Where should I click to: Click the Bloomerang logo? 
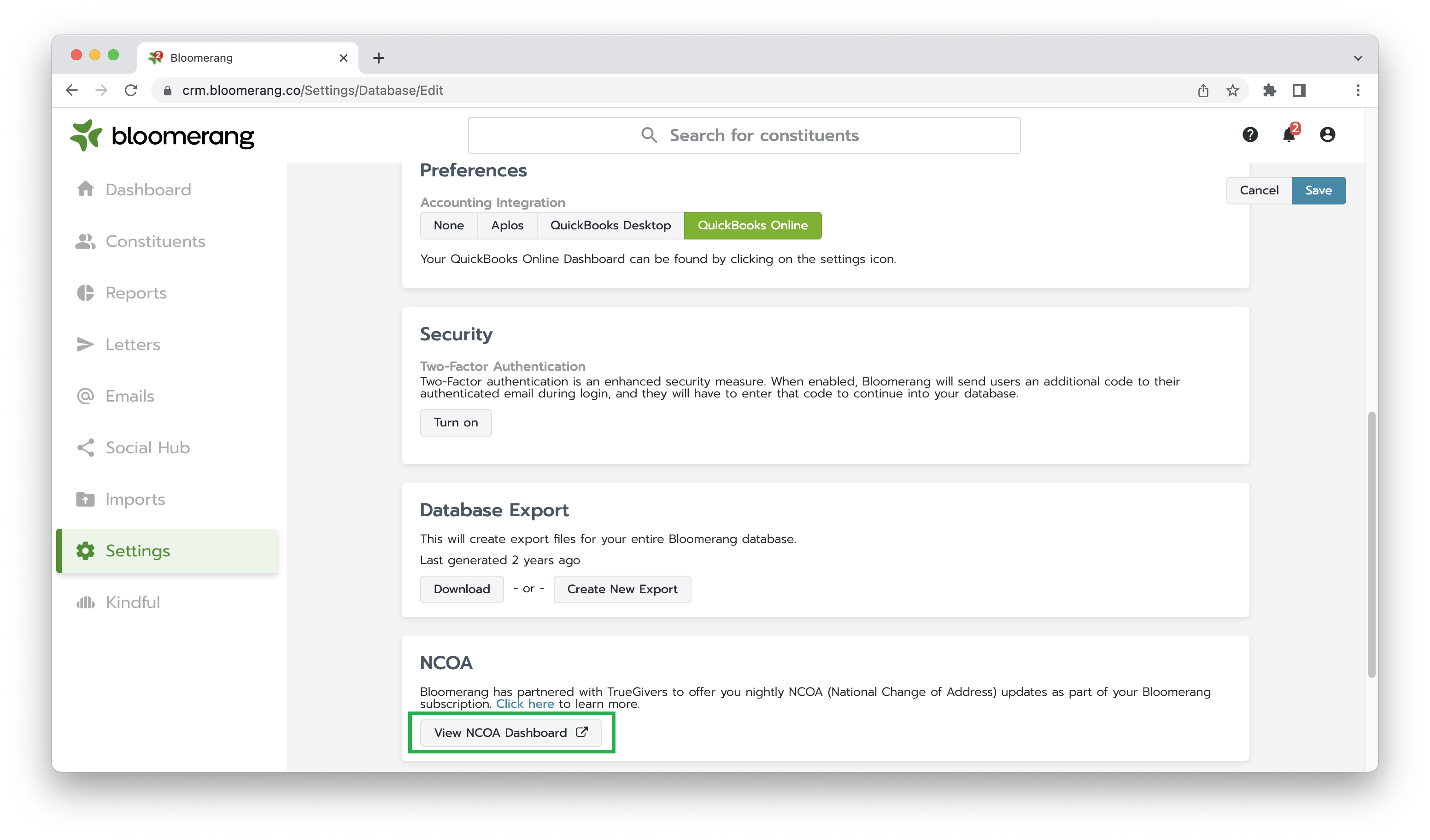(162, 135)
